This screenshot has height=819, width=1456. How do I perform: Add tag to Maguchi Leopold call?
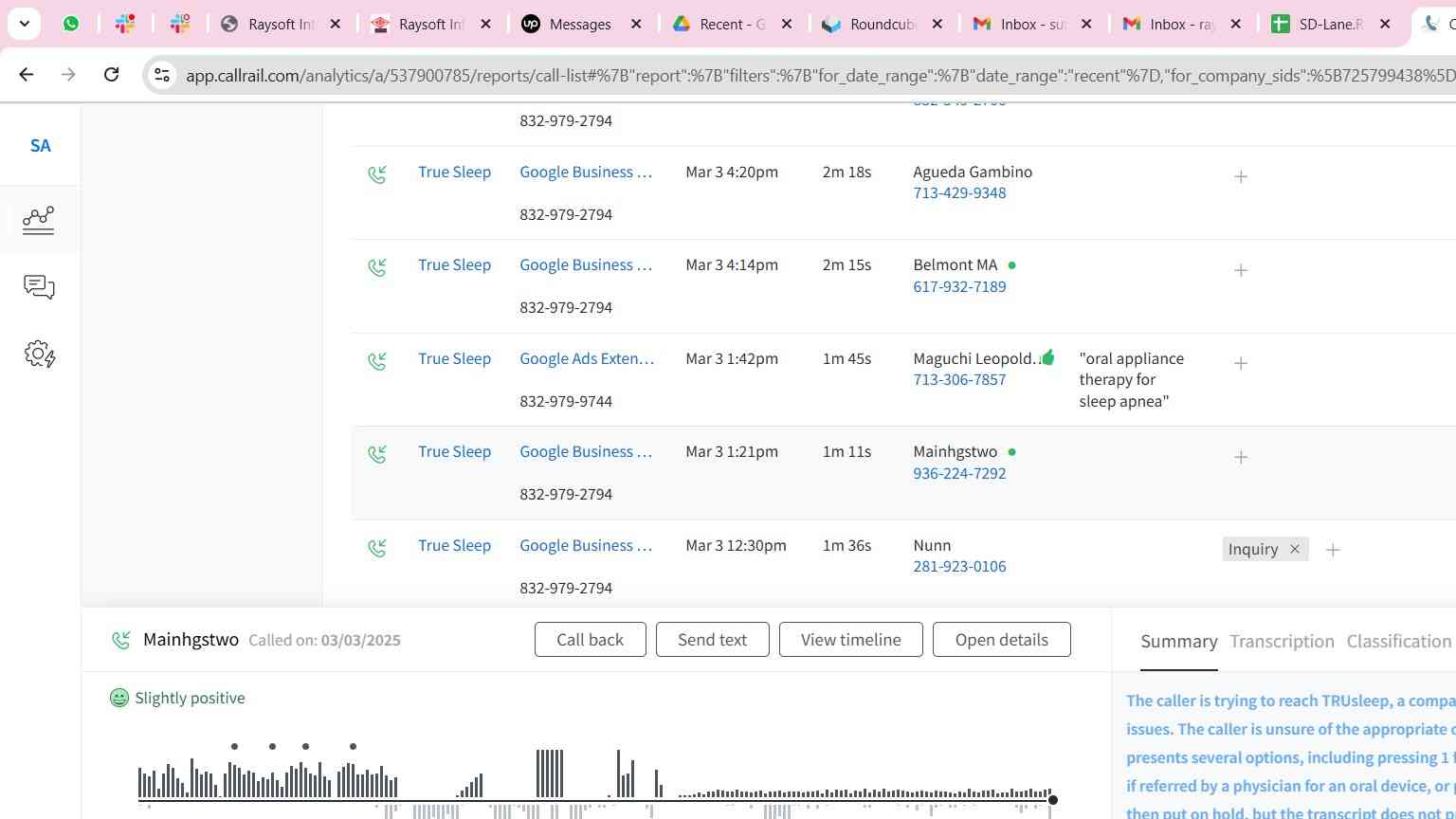(1241, 363)
